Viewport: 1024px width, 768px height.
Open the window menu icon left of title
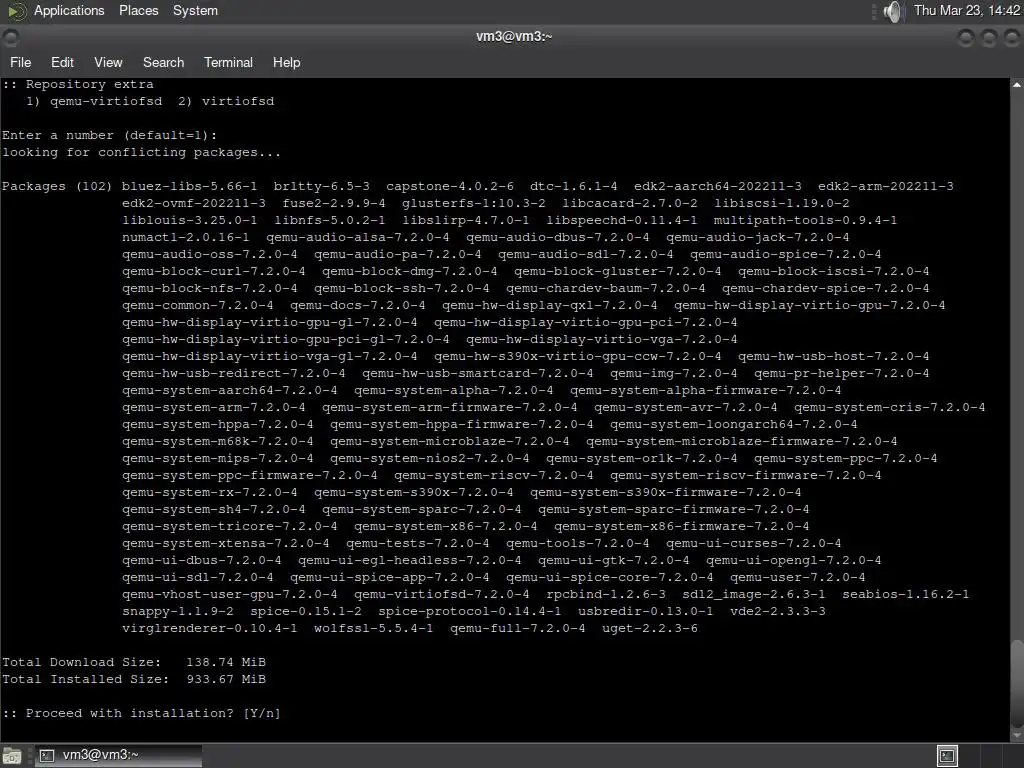10,37
